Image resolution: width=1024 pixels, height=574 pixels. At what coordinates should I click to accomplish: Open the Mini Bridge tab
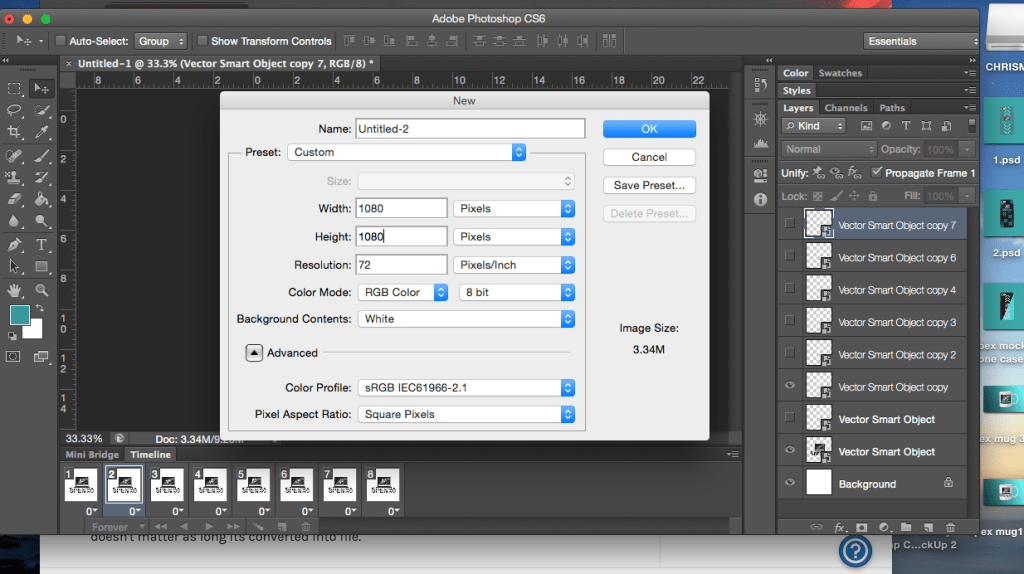[90, 455]
